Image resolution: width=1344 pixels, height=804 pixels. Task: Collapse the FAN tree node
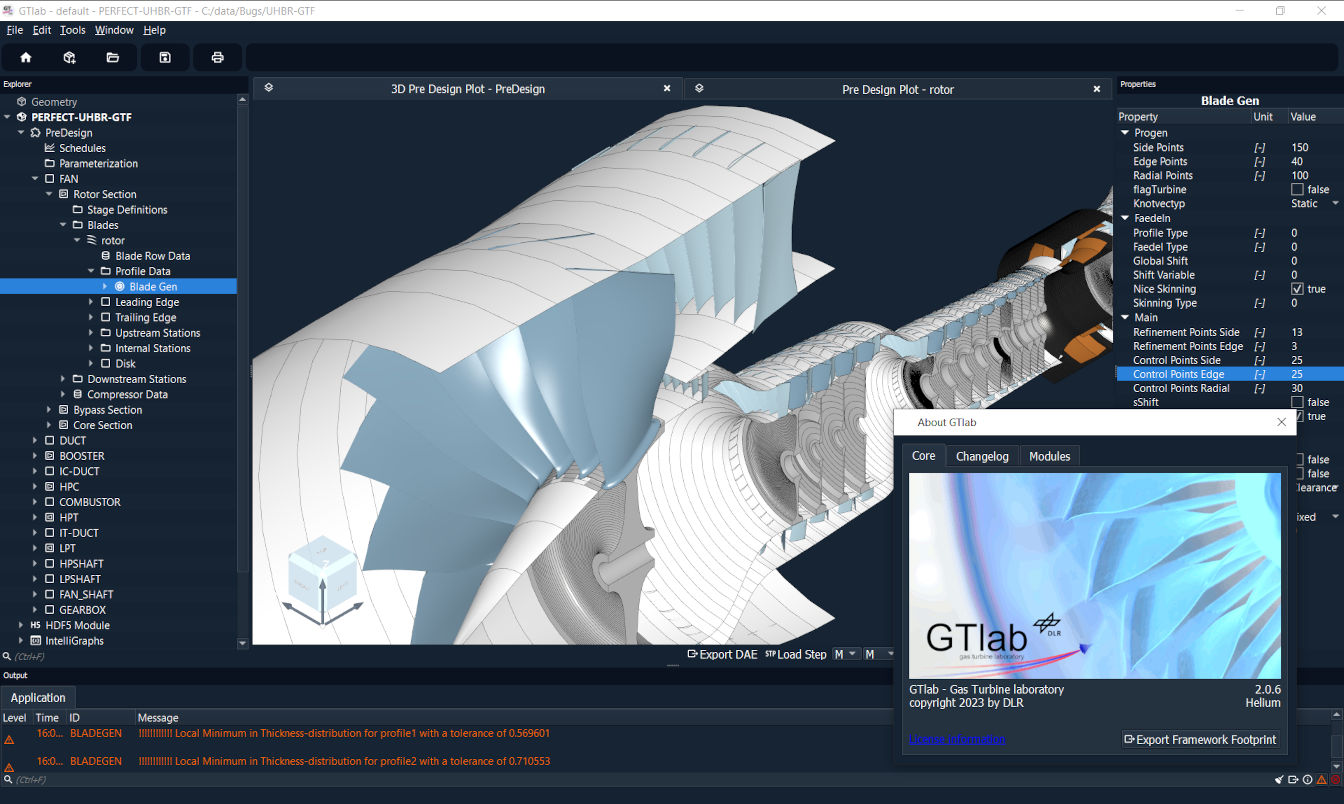click(x=36, y=179)
